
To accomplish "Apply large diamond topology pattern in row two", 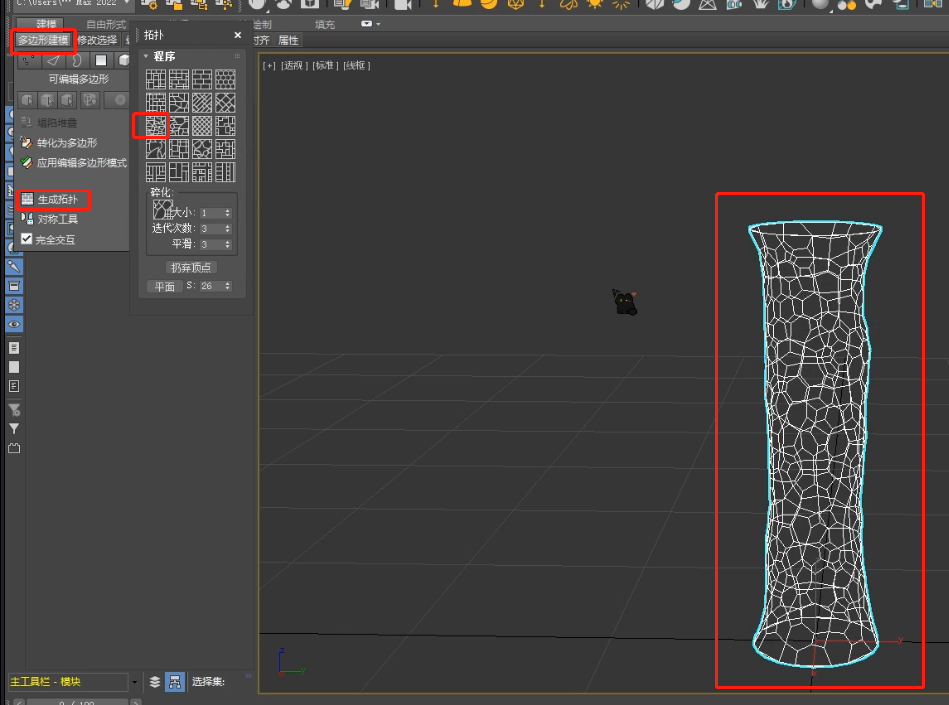I will click(x=225, y=103).
